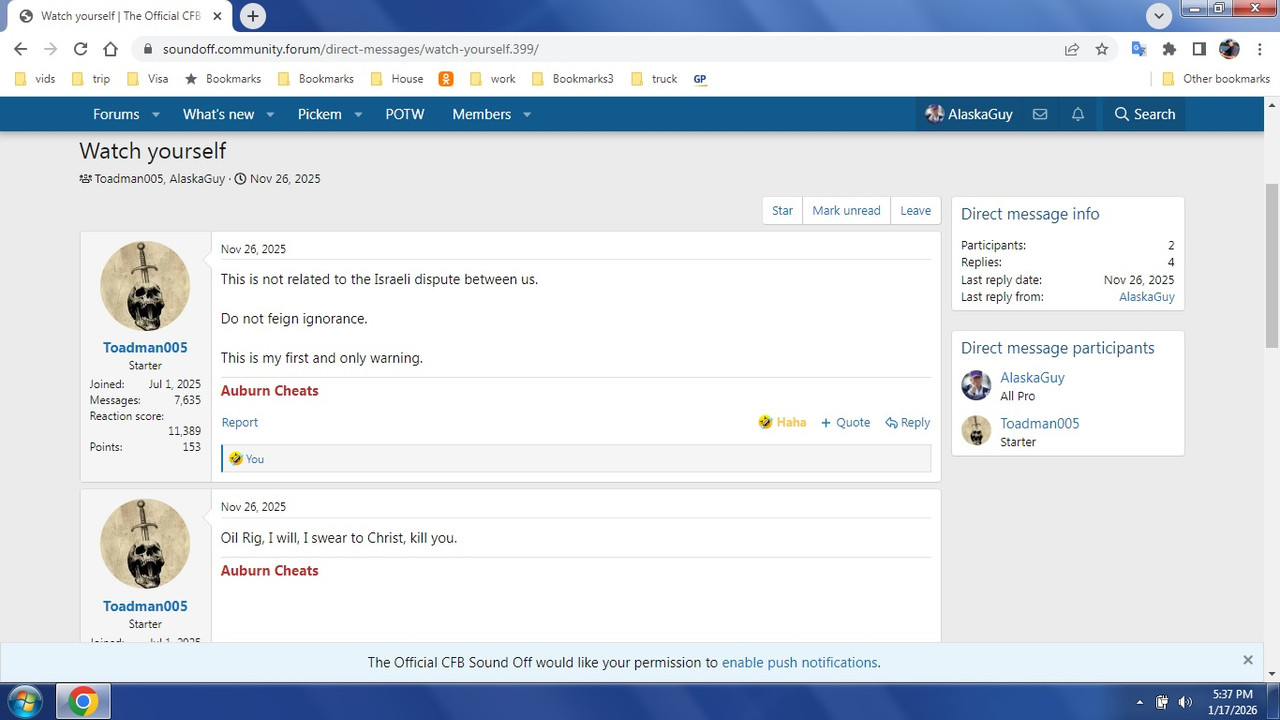Open the Chrome profile avatar

point(1230,49)
